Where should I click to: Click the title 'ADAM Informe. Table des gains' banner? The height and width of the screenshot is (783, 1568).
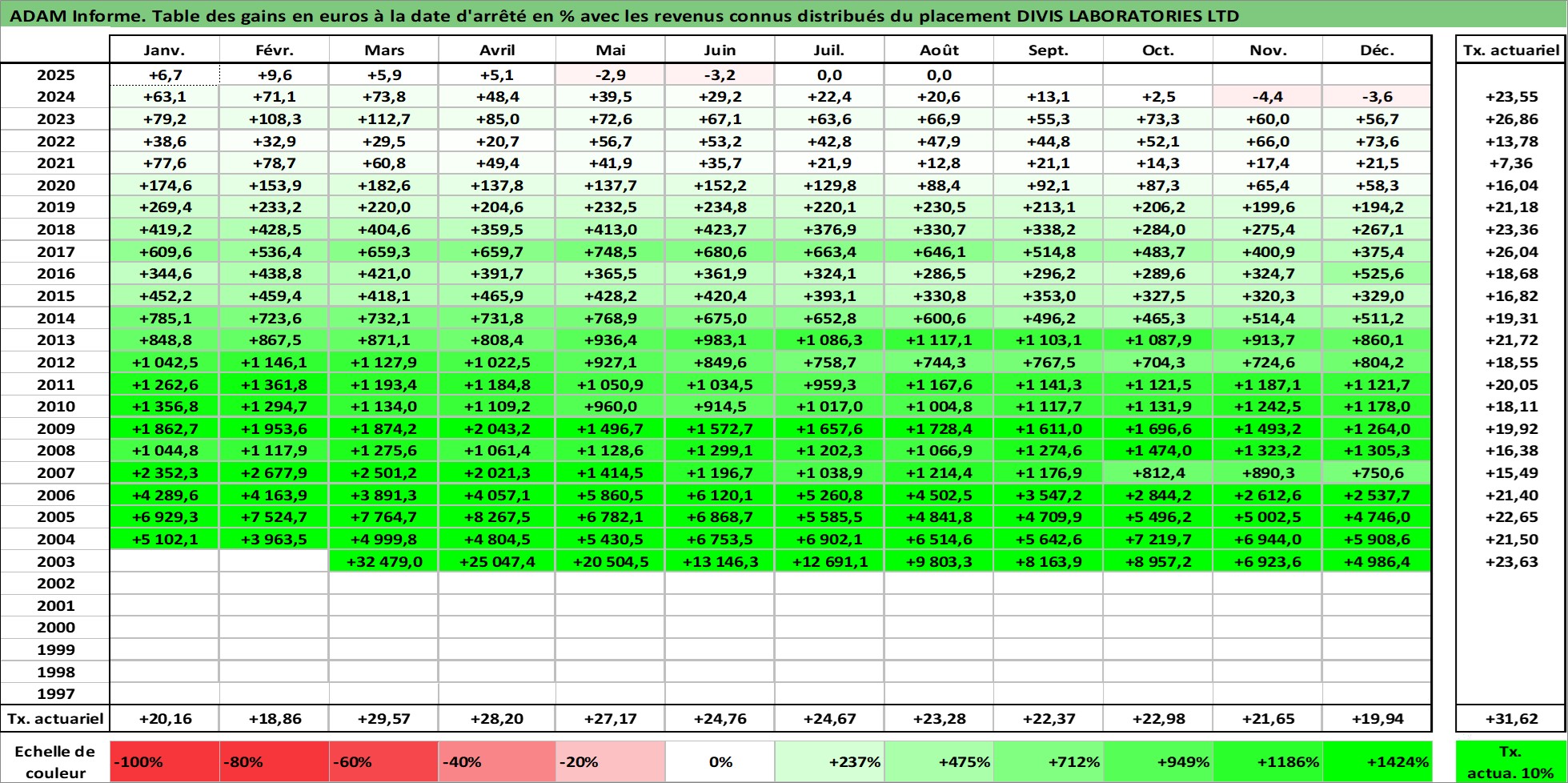click(x=784, y=15)
